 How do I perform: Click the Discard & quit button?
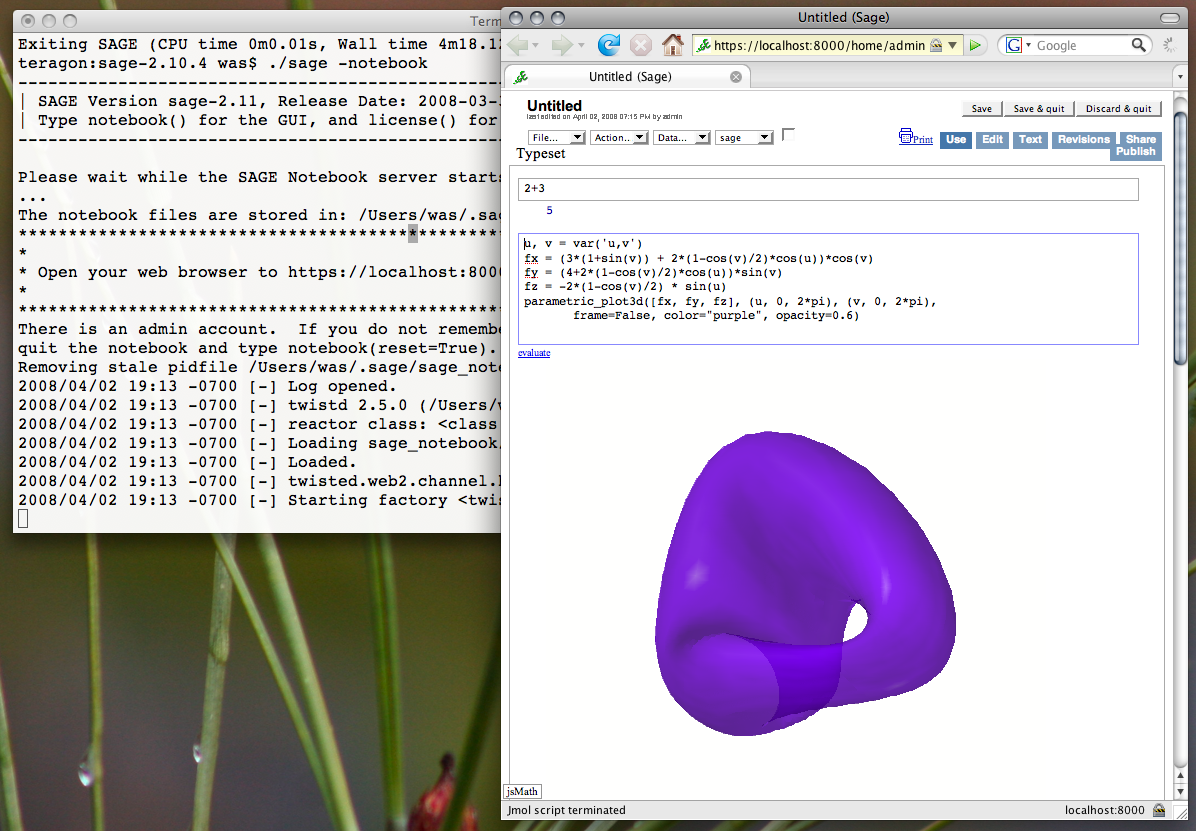tap(1119, 109)
